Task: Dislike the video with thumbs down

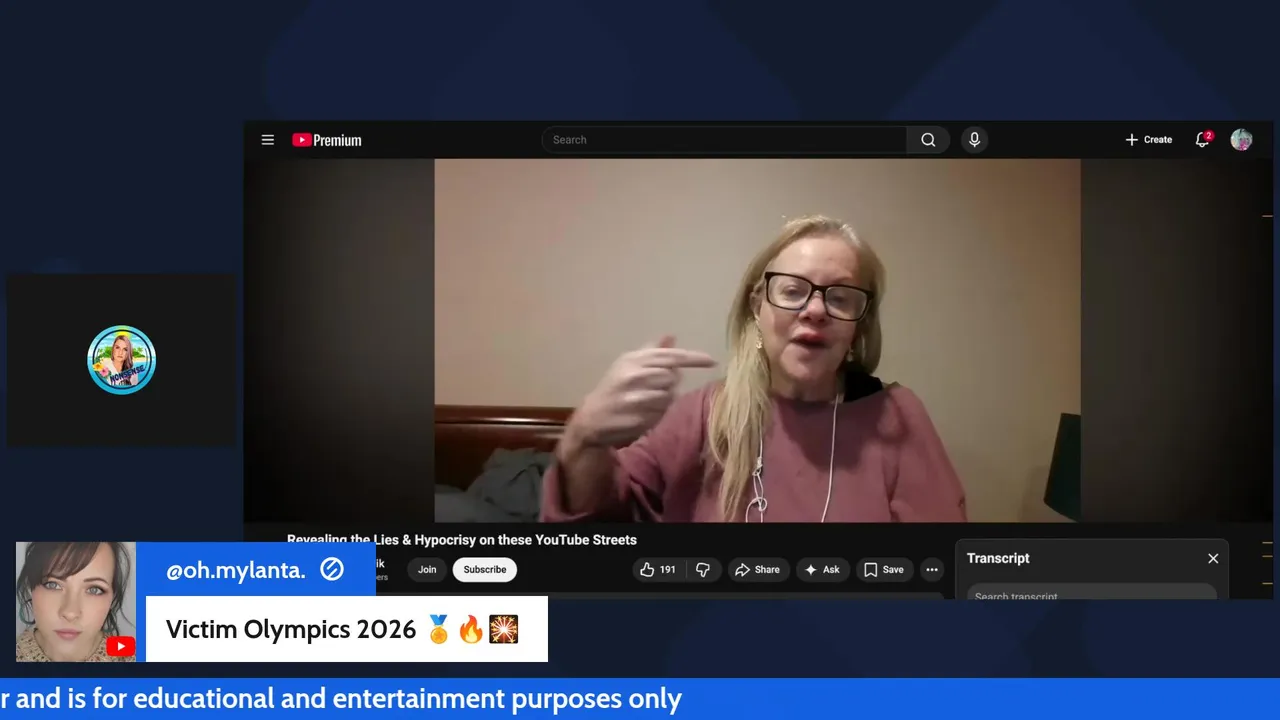Action: tap(703, 570)
